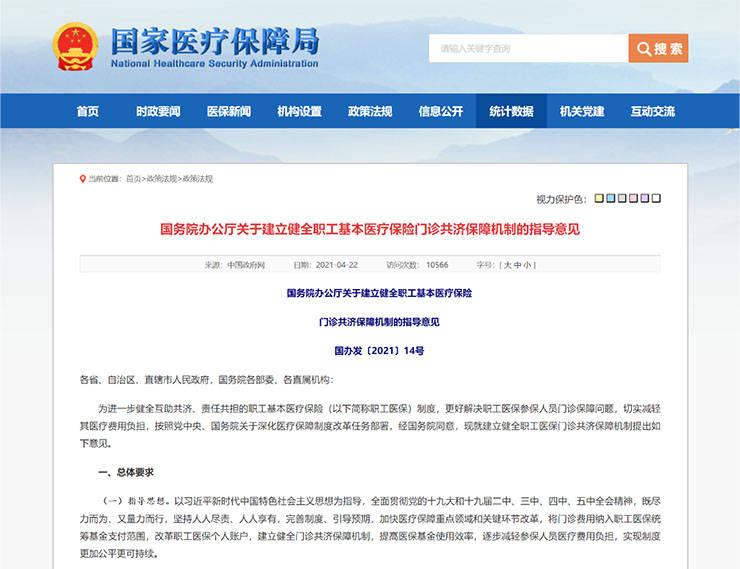Select the purple eye-protection color swatch
Screen dimensions: 740x569
click(x=645, y=198)
